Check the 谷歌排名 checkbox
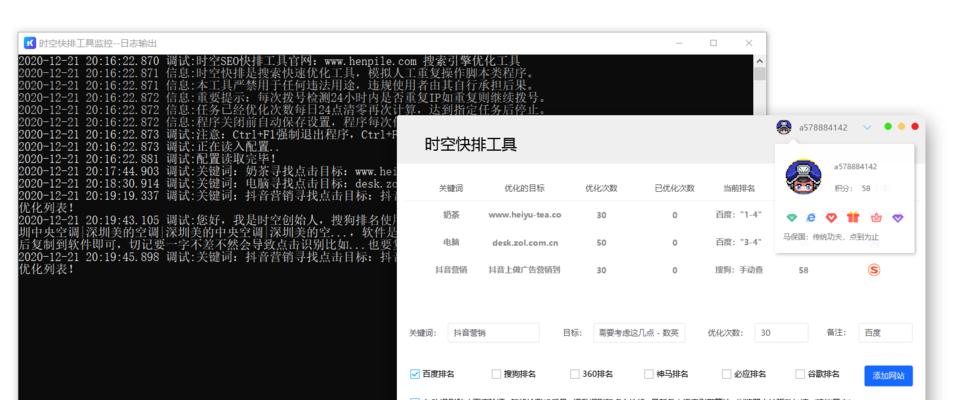The image size is (953, 400). pos(800,374)
